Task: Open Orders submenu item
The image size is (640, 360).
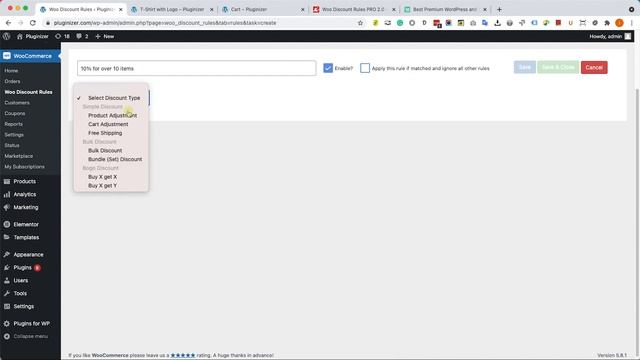Action: click(12, 81)
